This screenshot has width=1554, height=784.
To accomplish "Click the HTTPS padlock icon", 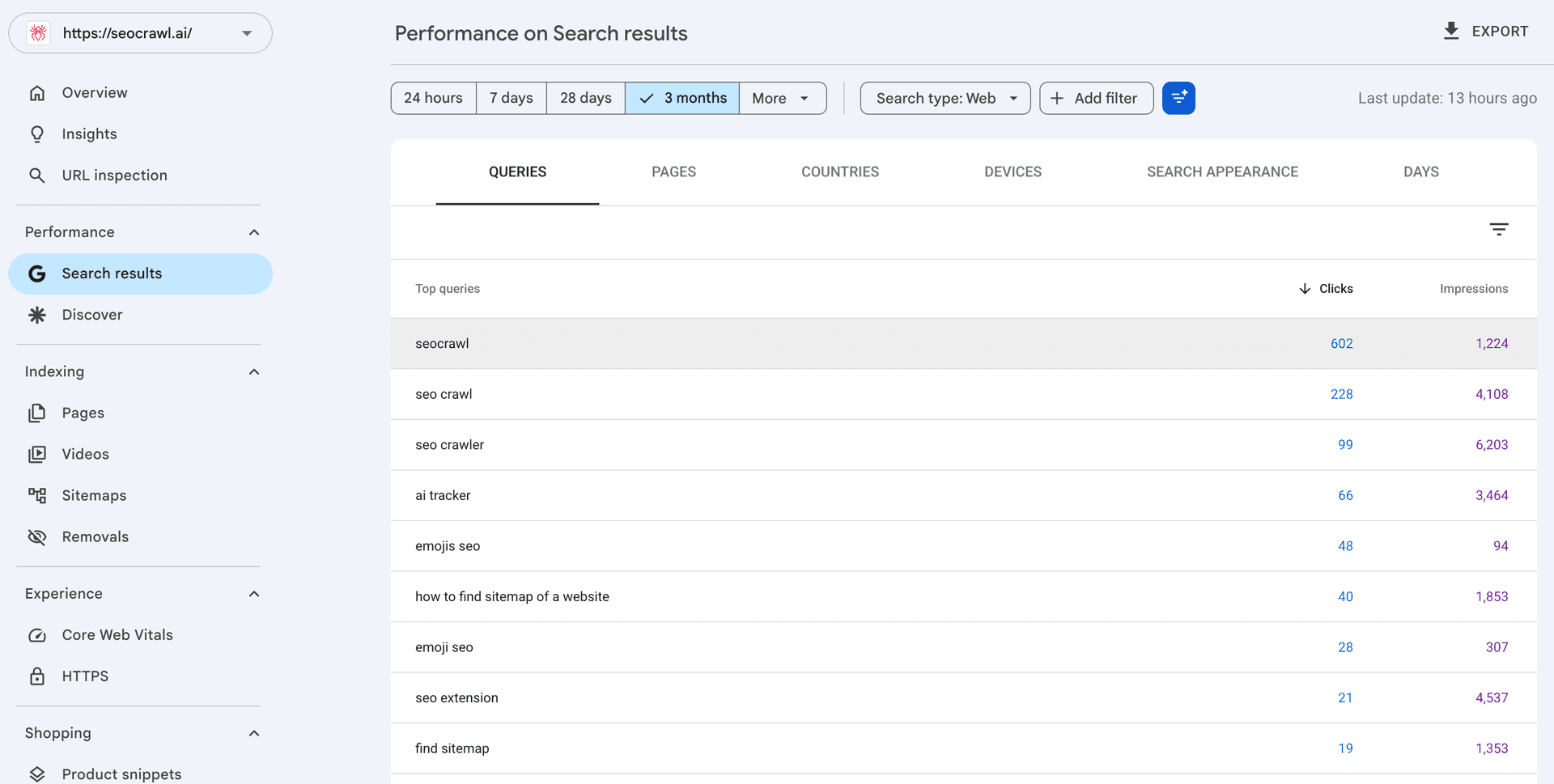I will (37, 676).
